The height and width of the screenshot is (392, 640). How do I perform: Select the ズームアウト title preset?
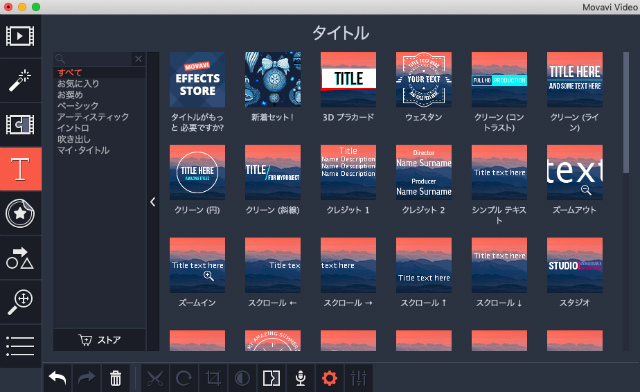[x=575, y=172]
